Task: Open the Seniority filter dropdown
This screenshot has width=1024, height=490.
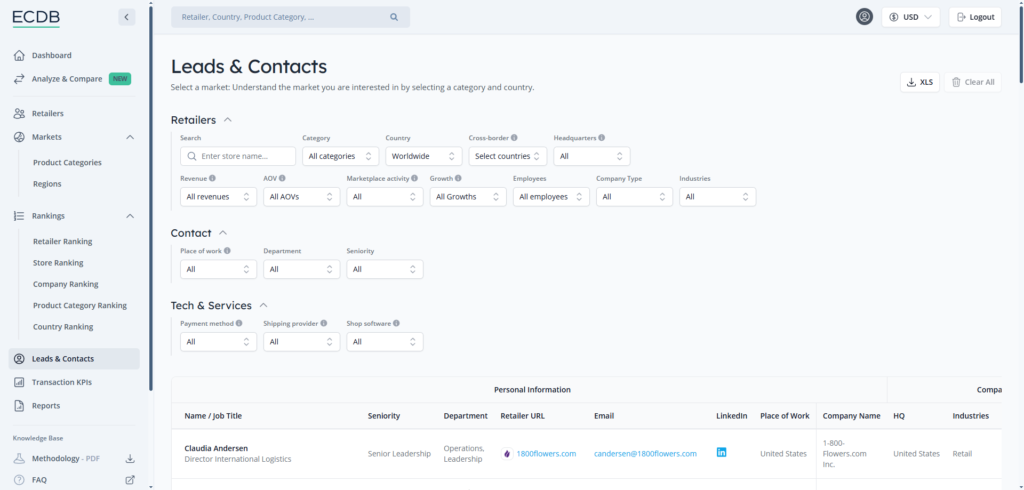Action: (x=385, y=269)
